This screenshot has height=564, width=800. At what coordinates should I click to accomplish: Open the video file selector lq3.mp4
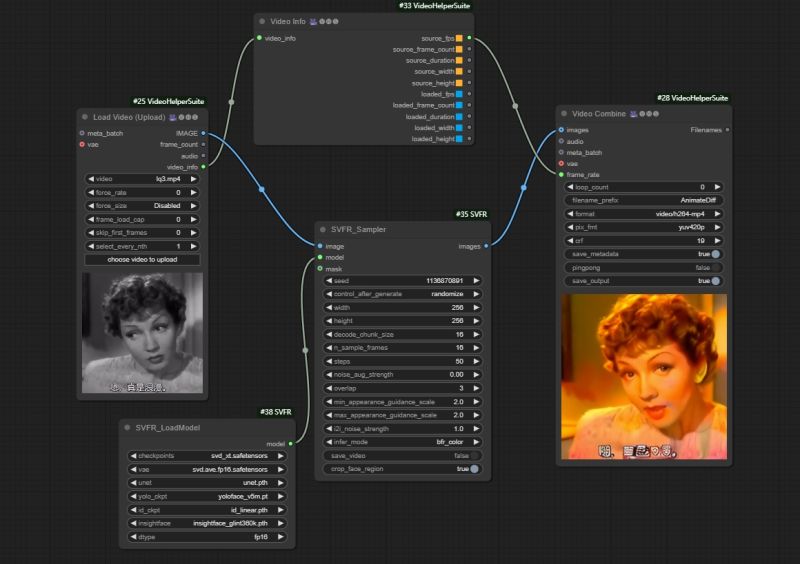(142, 179)
